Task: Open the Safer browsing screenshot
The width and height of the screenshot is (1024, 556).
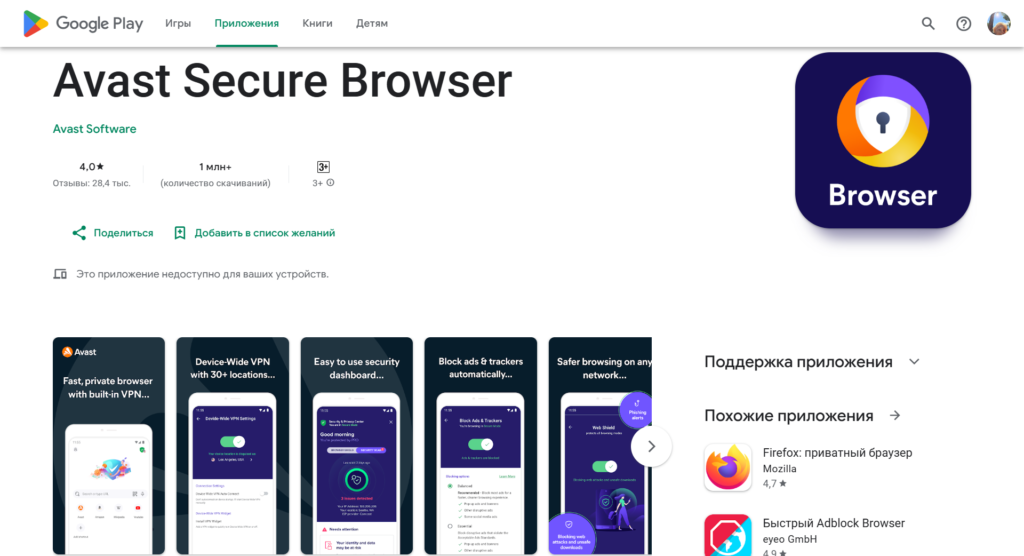Action: click(x=600, y=446)
